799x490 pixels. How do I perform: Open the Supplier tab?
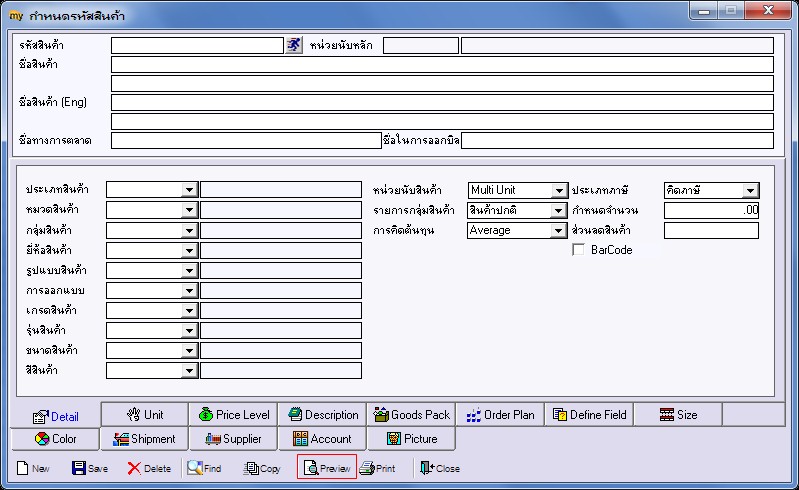(233, 439)
